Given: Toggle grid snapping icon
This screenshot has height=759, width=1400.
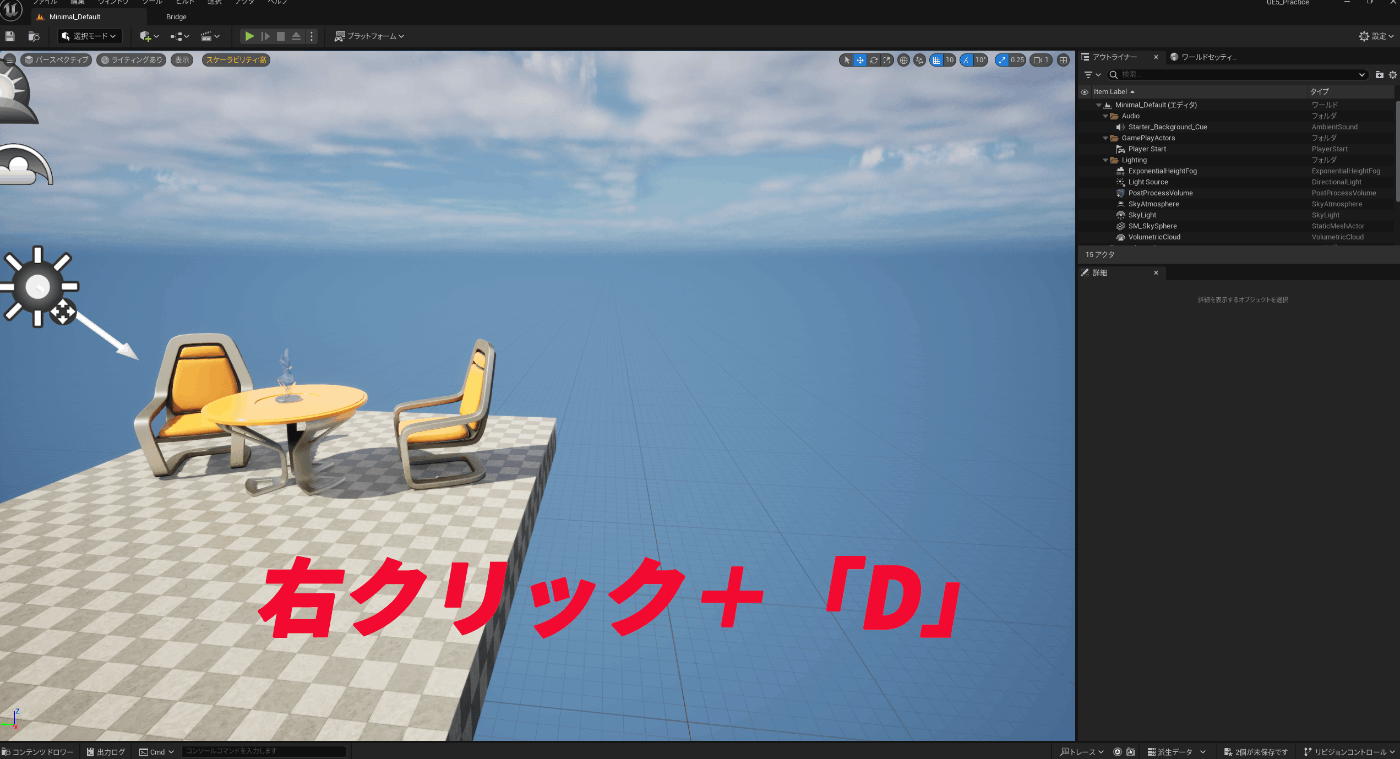Looking at the screenshot, I should click(x=936, y=60).
